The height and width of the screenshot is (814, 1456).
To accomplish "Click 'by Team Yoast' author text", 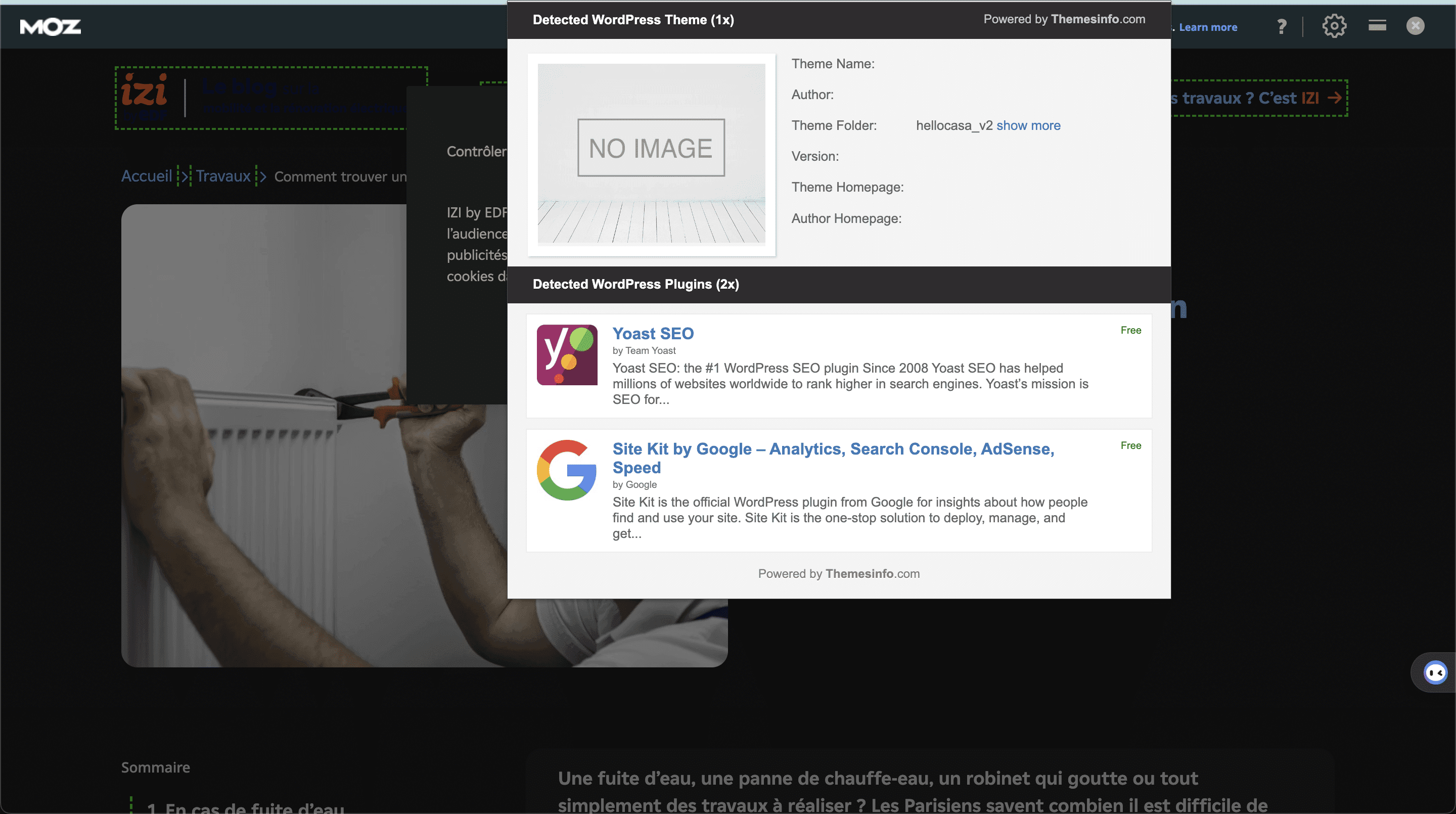I will [x=644, y=350].
